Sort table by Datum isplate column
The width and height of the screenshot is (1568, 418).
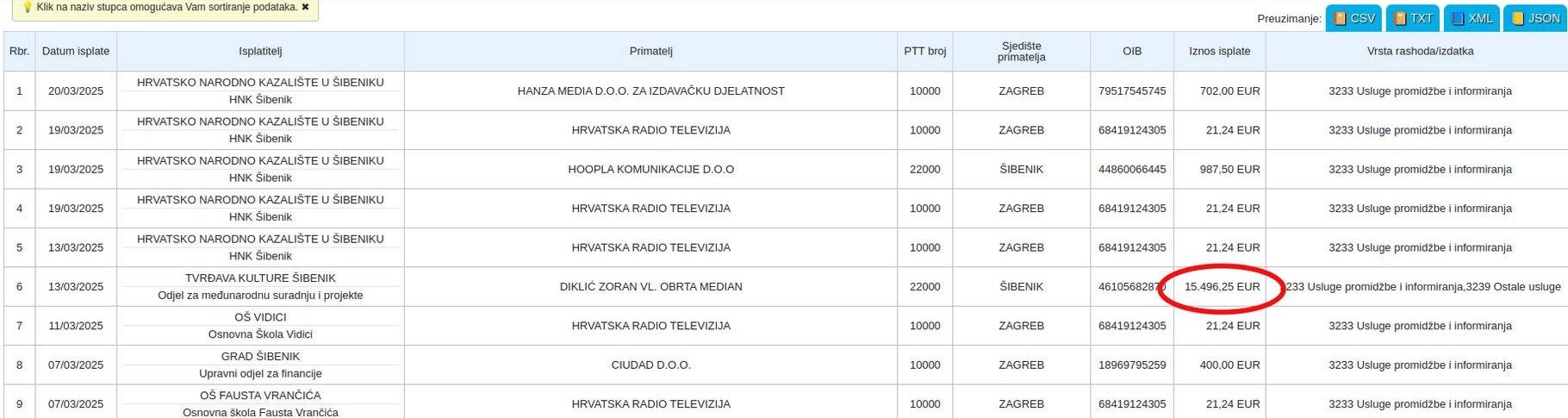(76, 52)
